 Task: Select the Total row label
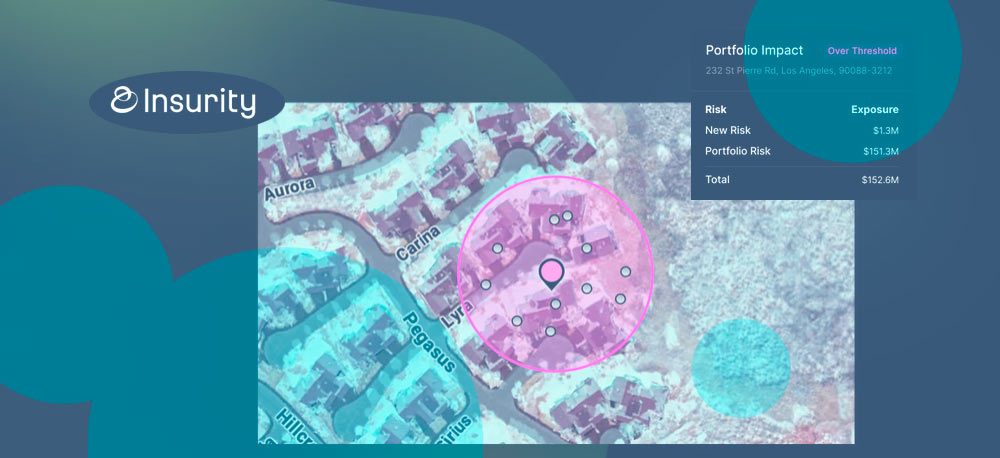pyautogui.click(x=717, y=180)
